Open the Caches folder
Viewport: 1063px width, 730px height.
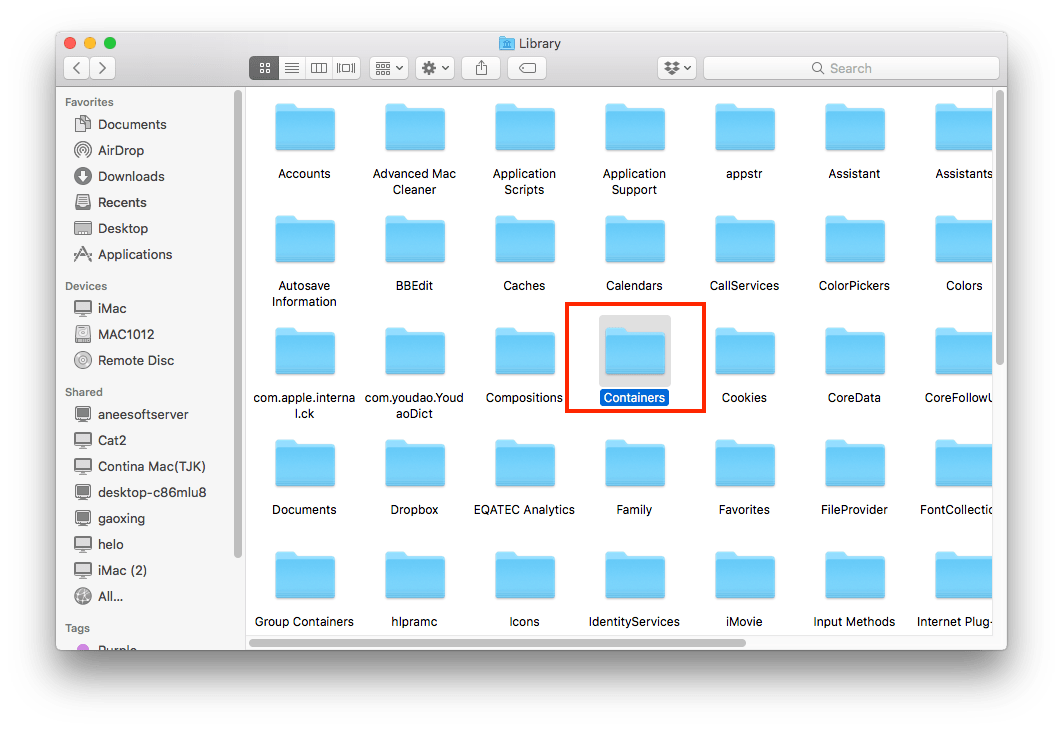coord(524,240)
